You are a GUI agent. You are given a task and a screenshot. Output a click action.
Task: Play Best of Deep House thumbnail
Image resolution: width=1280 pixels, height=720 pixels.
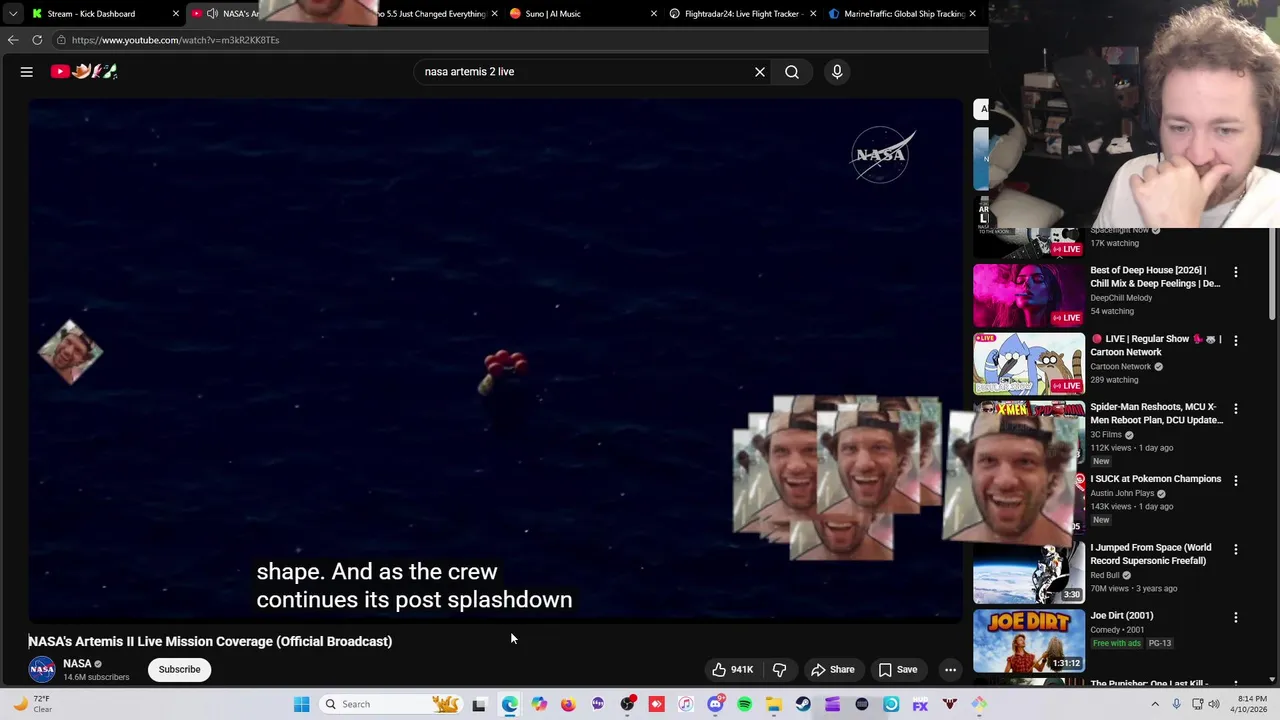click(x=1029, y=295)
